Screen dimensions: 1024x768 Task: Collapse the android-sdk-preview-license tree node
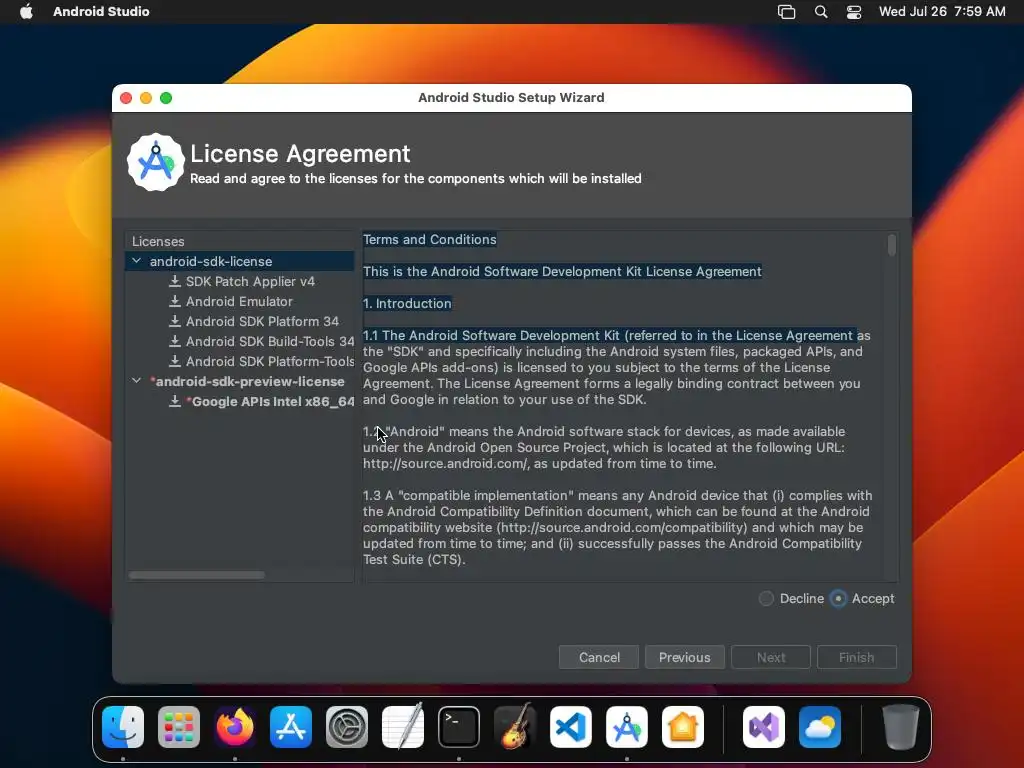[x=136, y=381]
